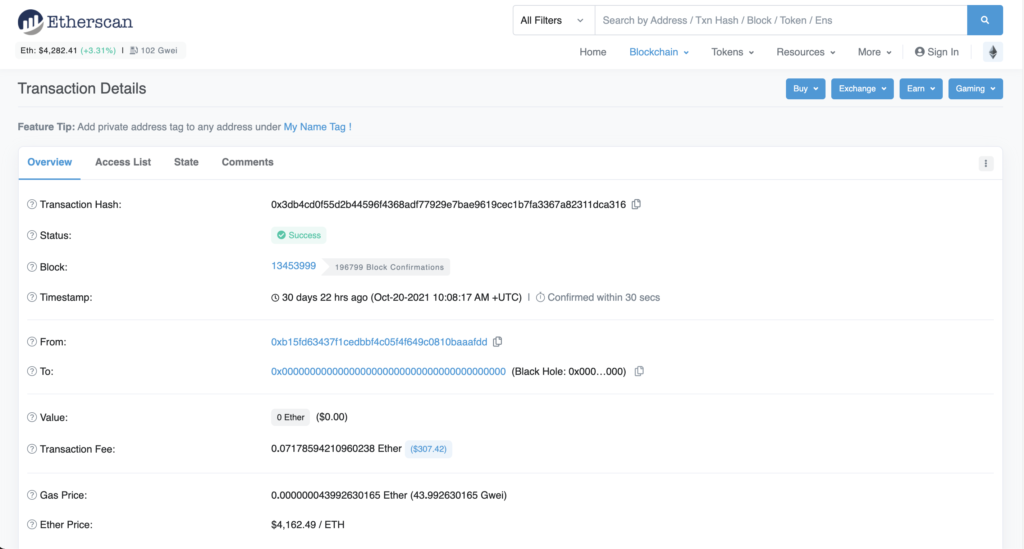Switch to the Access List tab
Viewport: 1024px width, 549px height.
click(x=123, y=163)
